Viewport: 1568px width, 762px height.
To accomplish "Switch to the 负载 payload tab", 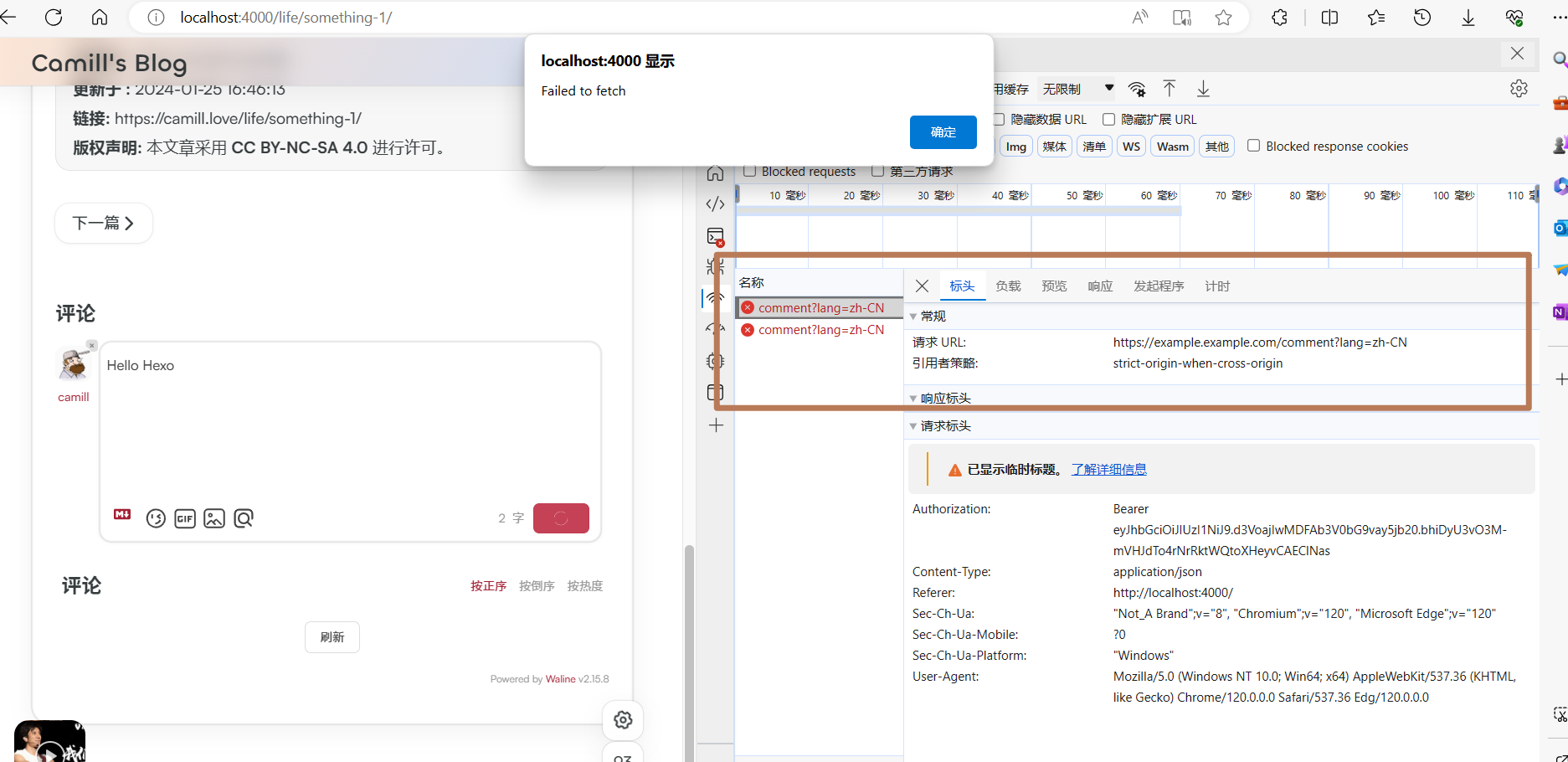I will (x=1008, y=286).
